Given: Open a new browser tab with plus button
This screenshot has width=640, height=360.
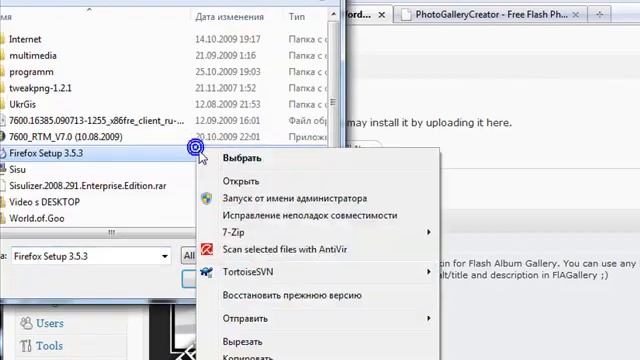Looking at the screenshot, I should point(600,15).
